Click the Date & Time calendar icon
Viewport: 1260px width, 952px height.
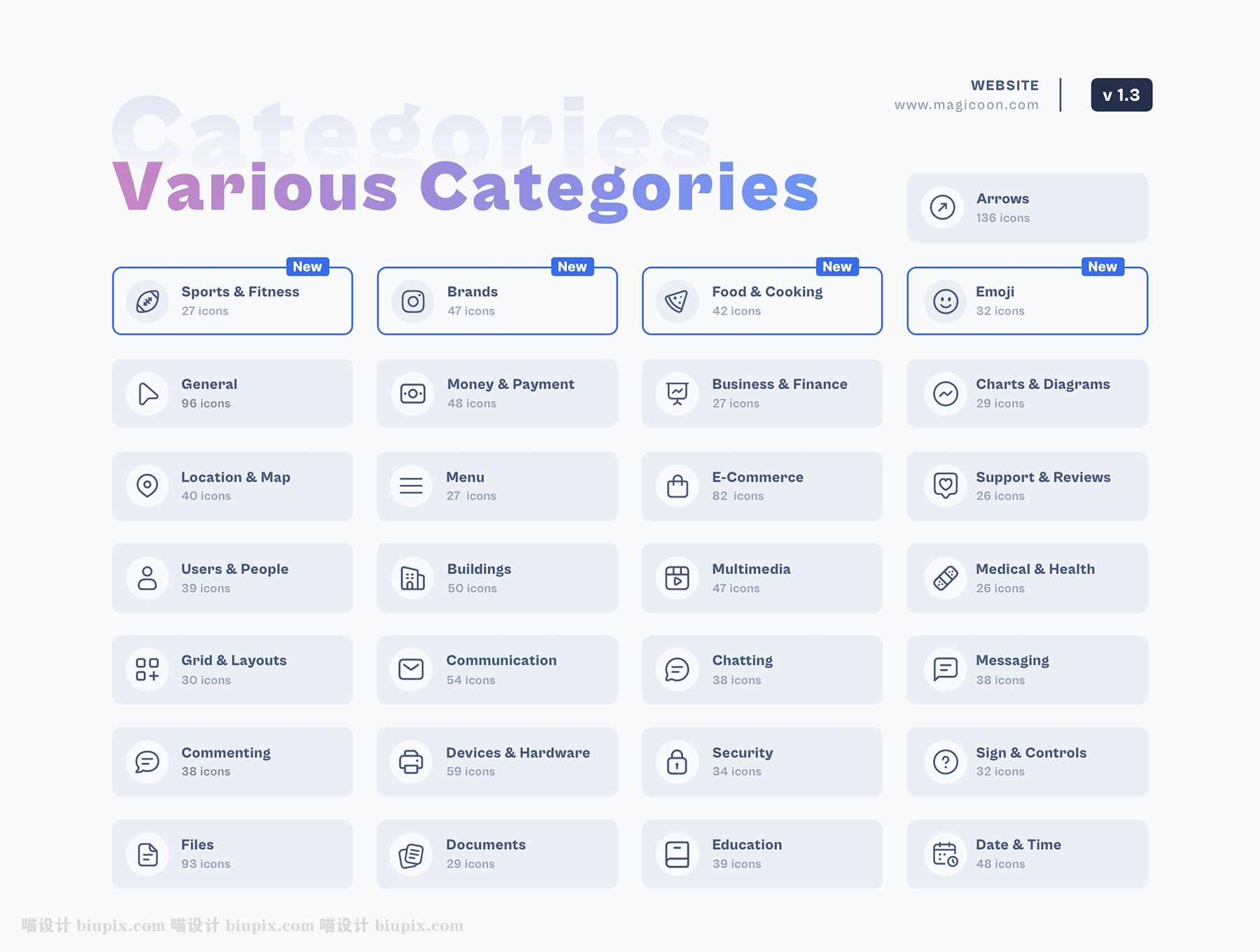(945, 854)
